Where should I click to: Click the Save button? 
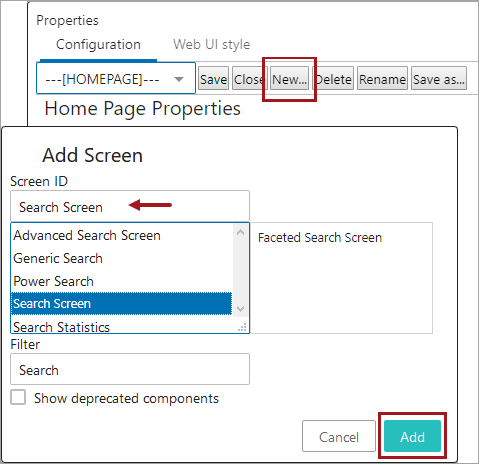[x=213, y=78]
